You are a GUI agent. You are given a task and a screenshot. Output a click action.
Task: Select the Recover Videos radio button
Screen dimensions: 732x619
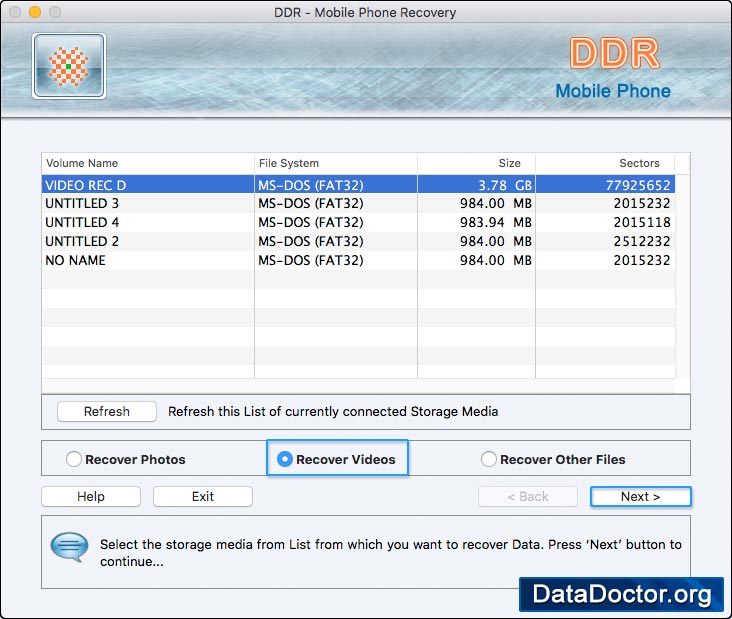285,459
